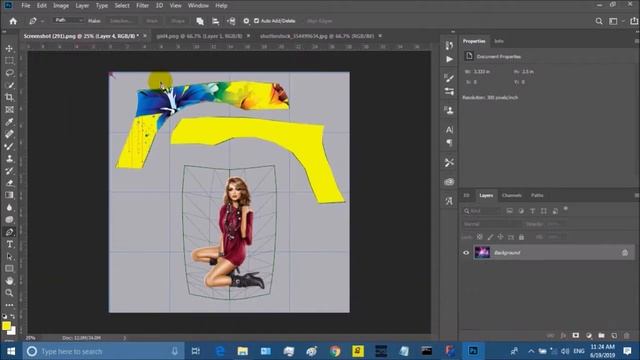Open the Character panel icon
The width and height of the screenshot is (640, 360).
[449, 130]
